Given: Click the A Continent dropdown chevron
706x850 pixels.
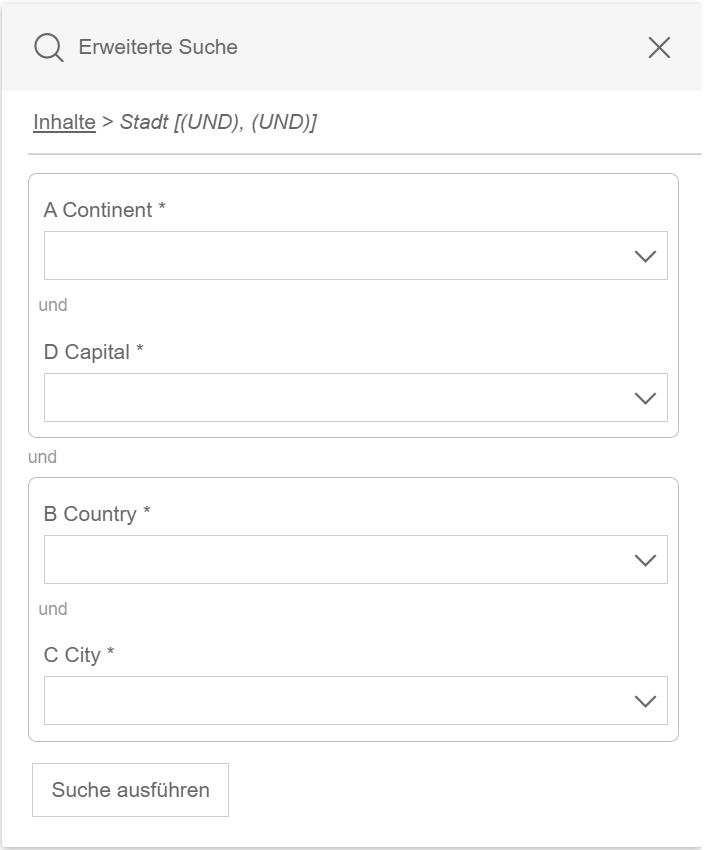Looking at the screenshot, I should [x=645, y=255].
